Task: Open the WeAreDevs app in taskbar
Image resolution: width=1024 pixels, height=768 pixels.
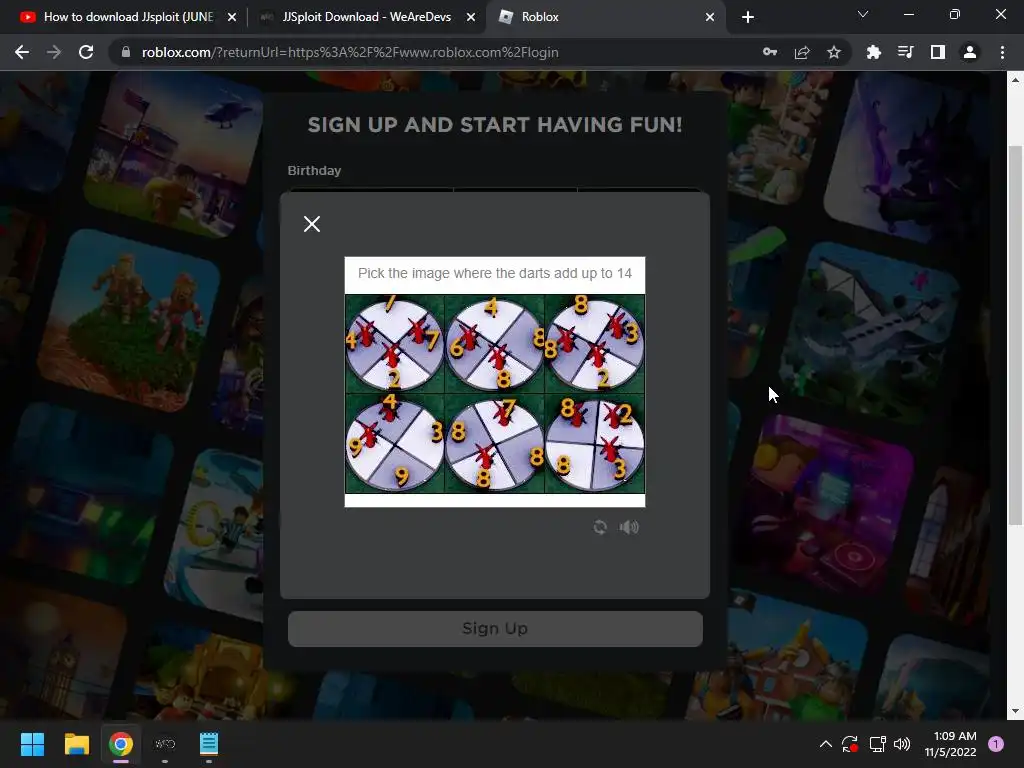Action: click(165, 744)
